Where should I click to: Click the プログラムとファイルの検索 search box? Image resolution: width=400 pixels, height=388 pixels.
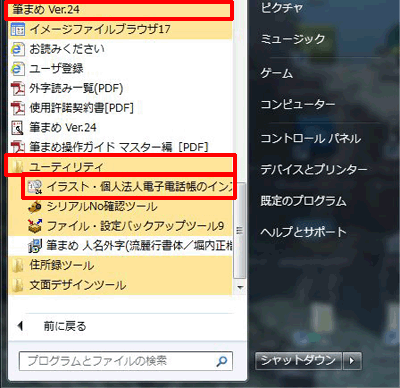click(x=126, y=361)
